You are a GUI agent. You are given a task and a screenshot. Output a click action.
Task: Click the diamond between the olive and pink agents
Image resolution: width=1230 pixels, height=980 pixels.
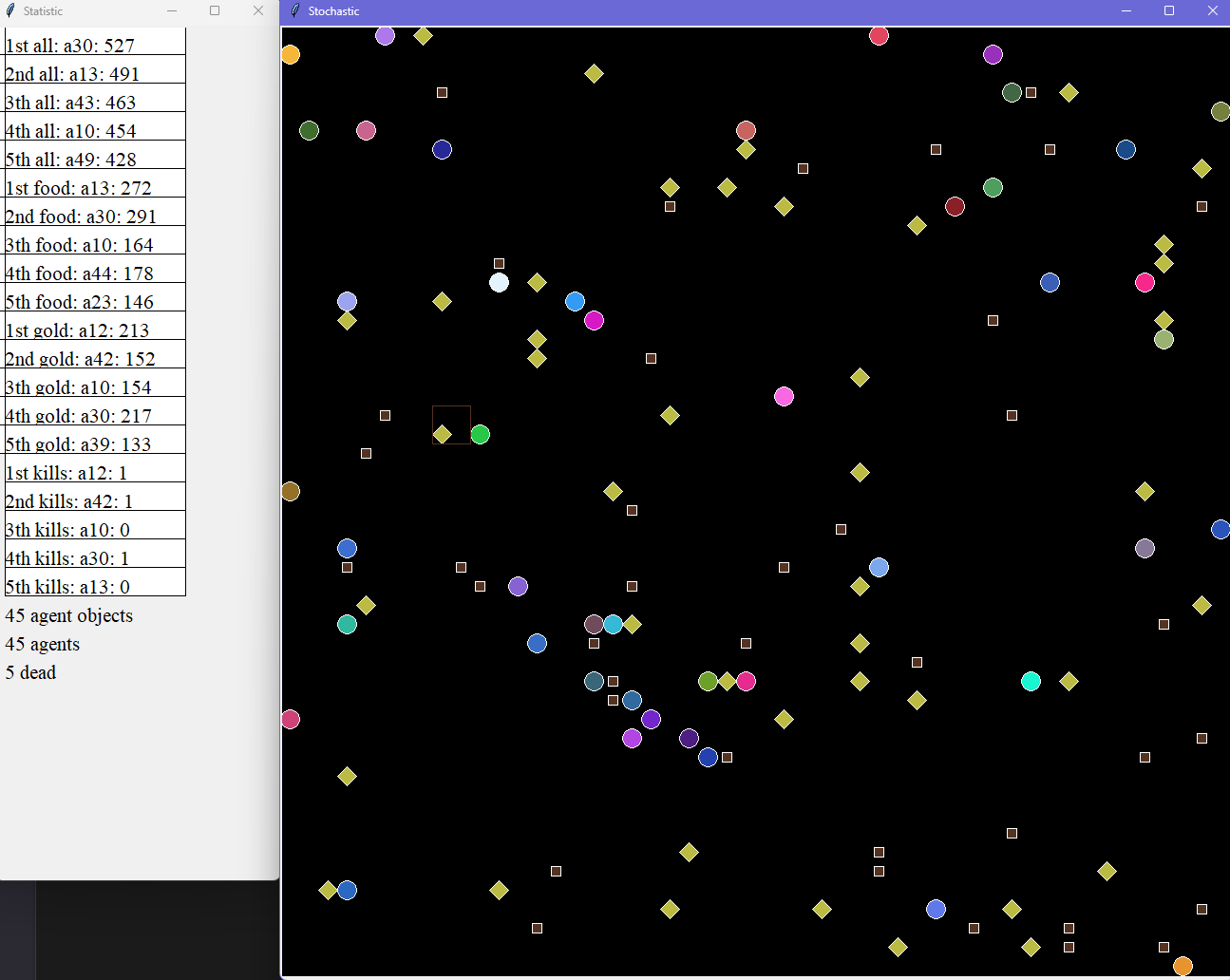(727, 681)
